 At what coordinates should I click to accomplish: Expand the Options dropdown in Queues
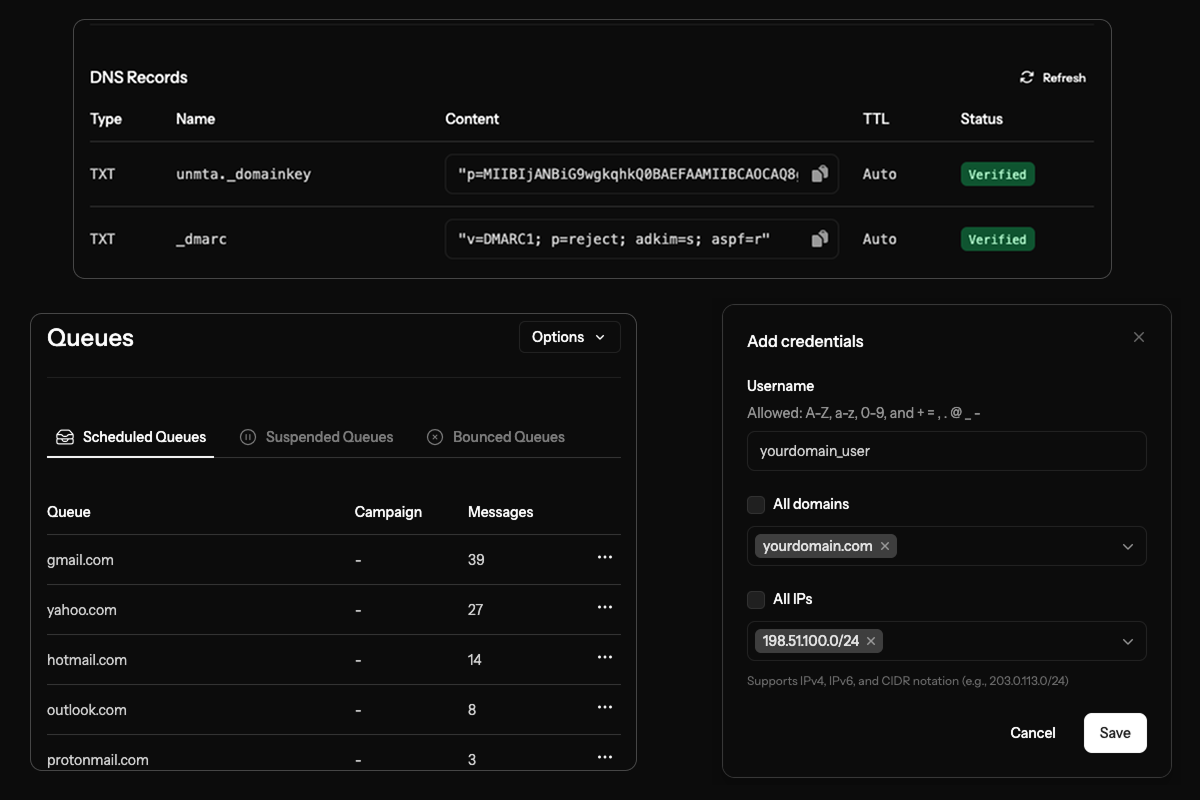[x=569, y=337]
